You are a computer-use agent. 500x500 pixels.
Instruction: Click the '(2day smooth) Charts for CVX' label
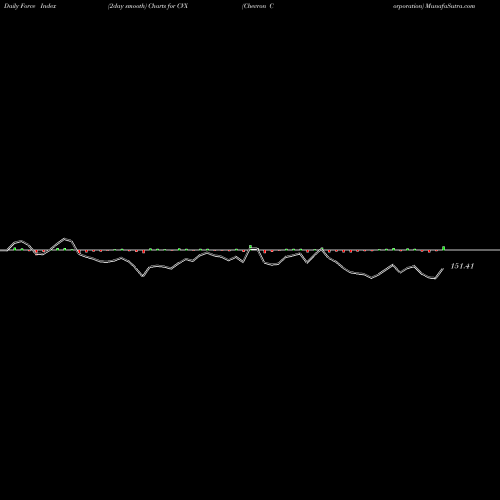click(x=148, y=6)
